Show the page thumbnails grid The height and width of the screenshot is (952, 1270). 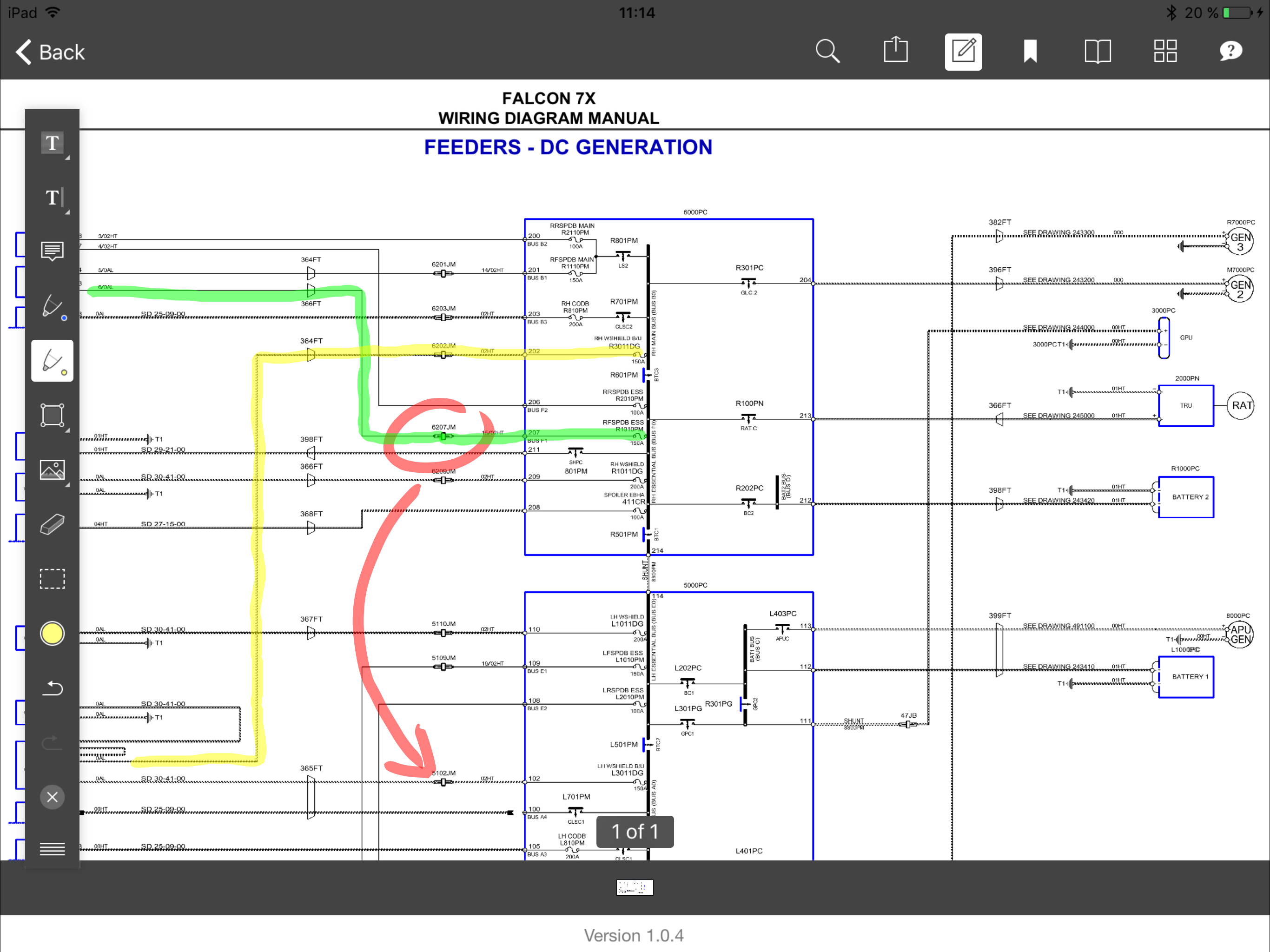(1165, 52)
